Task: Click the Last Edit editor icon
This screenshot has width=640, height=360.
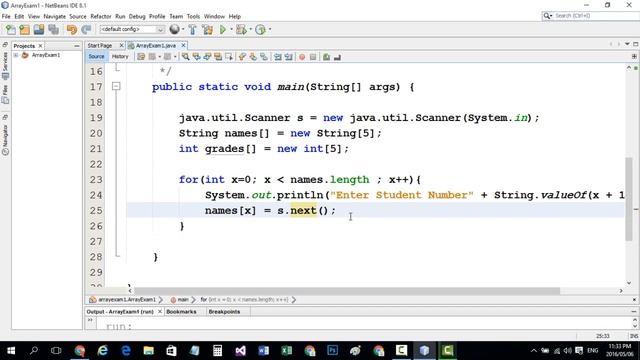Action: click(141, 57)
